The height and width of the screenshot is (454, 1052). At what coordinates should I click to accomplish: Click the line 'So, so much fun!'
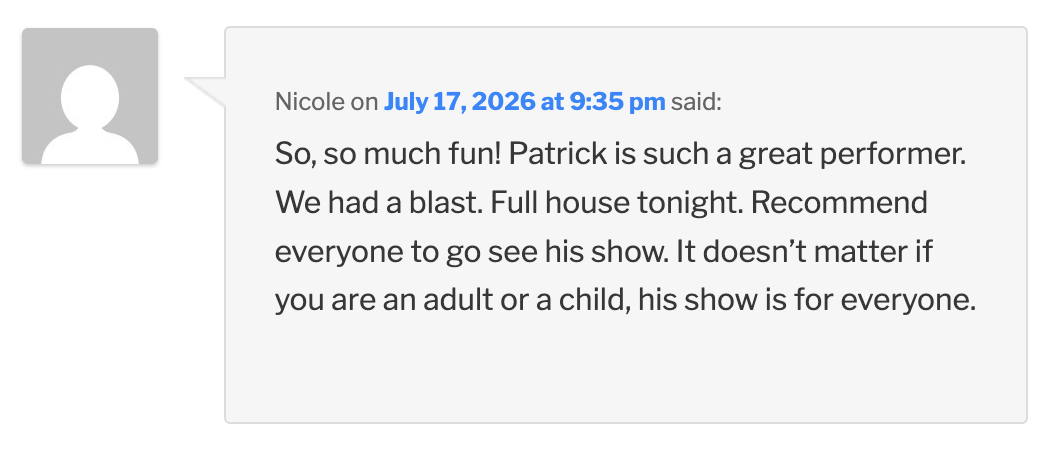(388, 155)
